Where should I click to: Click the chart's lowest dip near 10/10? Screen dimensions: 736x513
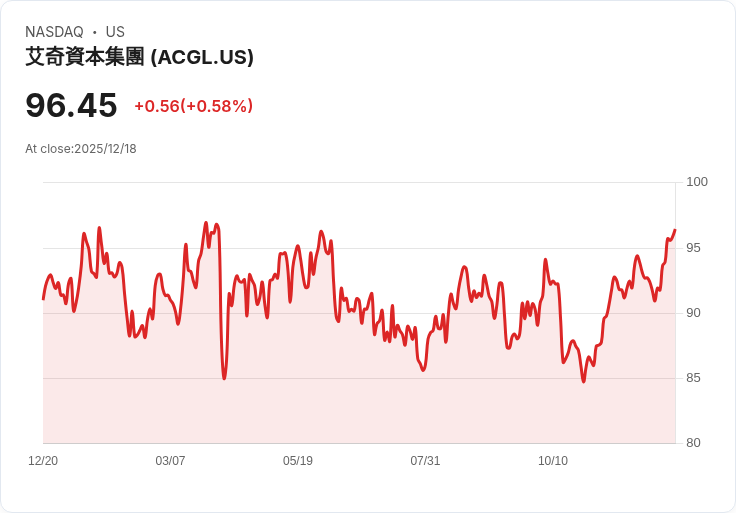584,381
